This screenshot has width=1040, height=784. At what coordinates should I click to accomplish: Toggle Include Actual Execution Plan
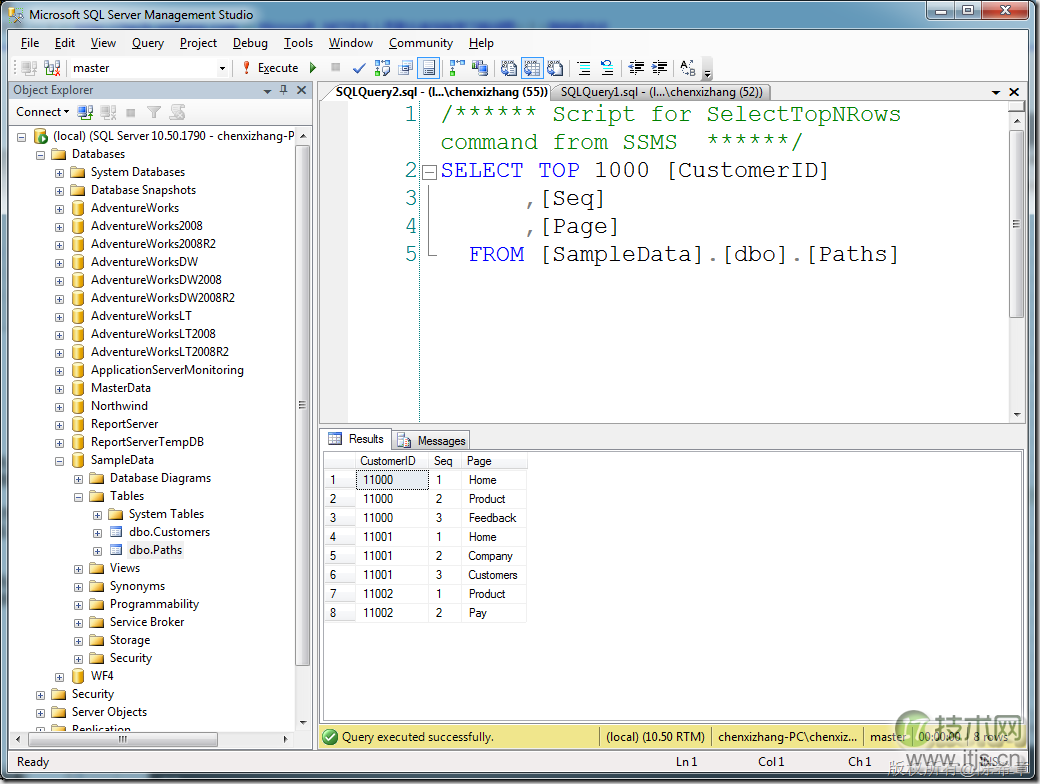(x=457, y=68)
